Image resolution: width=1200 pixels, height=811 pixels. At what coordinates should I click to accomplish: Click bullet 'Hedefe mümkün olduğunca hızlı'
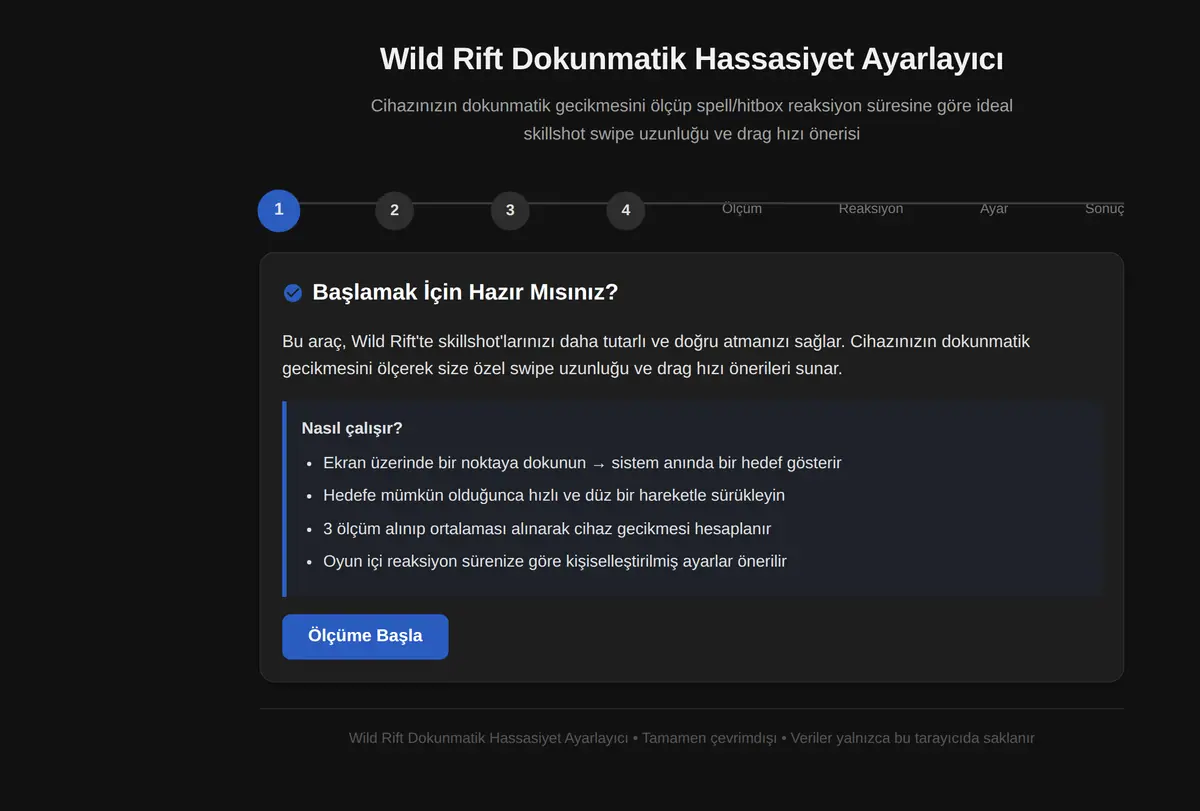point(554,495)
